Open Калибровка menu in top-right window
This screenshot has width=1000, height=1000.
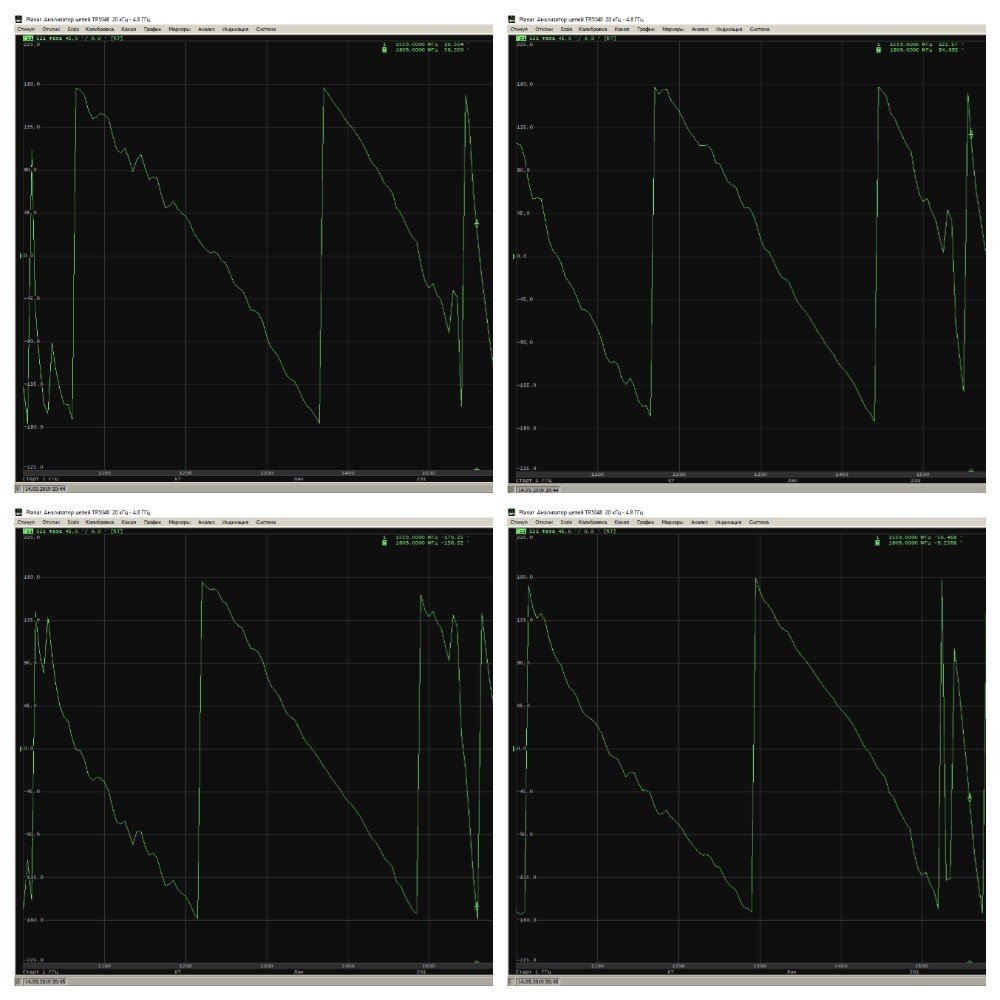pyautogui.click(x=593, y=29)
